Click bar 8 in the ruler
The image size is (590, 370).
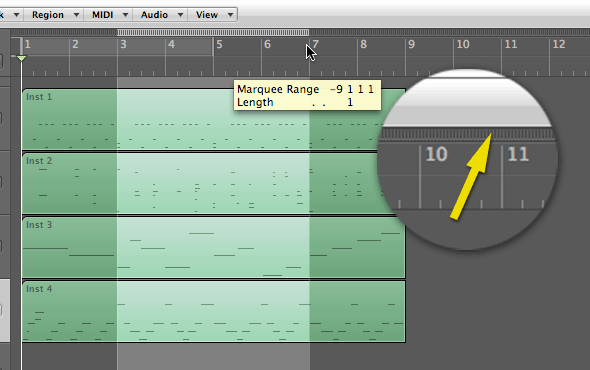(363, 44)
